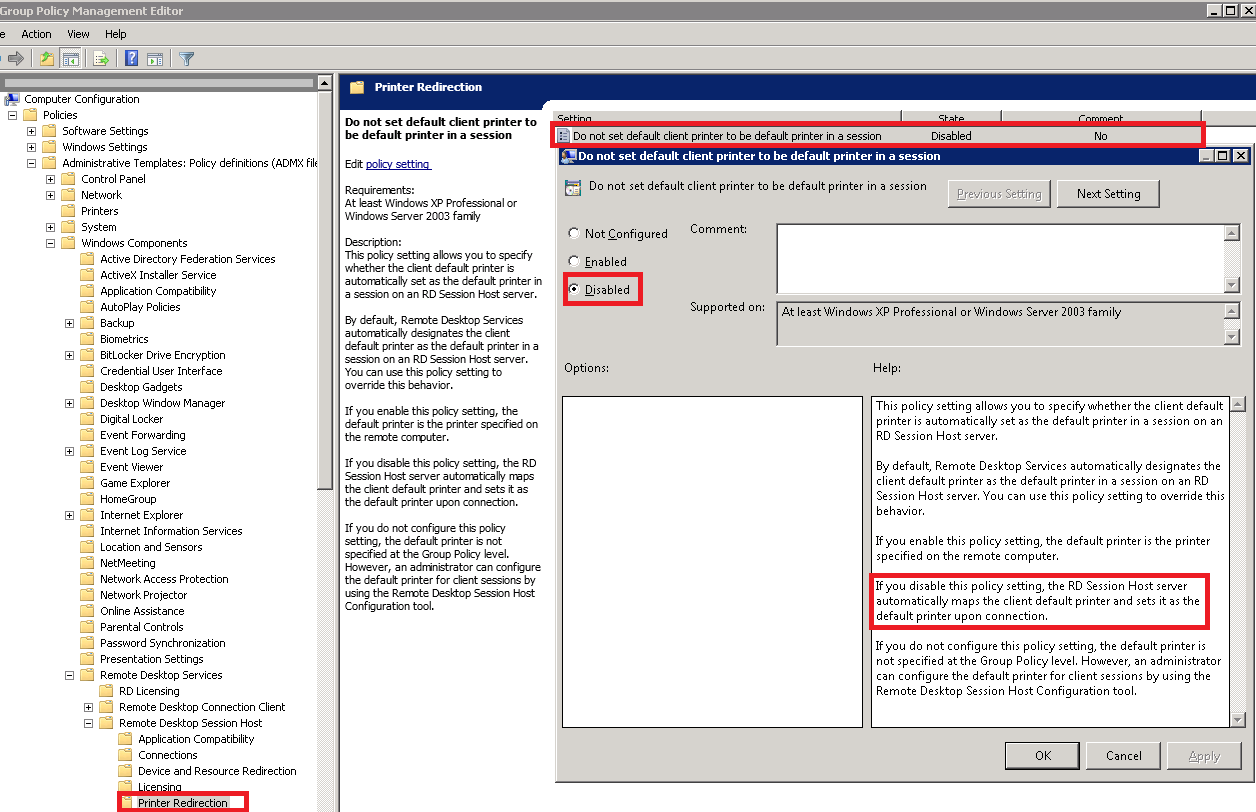The image size is (1256, 812).
Task: Click the Up One Level toolbar icon
Action: click(x=47, y=59)
